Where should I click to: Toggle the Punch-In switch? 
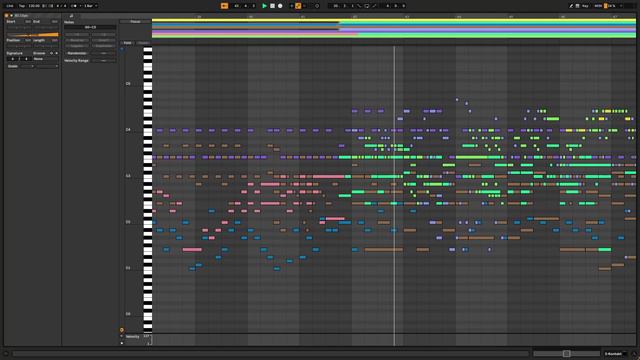pos(359,6)
